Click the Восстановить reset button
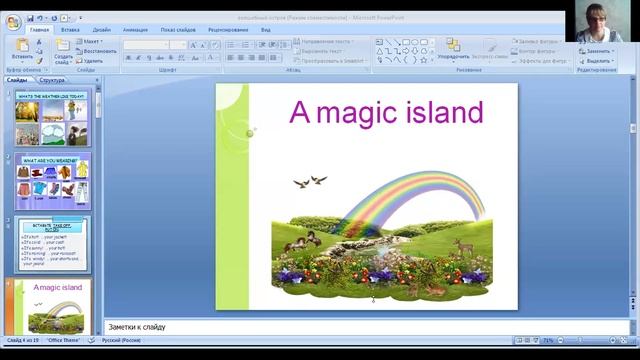This screenshot has height=360, width=640. pos(96,51)
